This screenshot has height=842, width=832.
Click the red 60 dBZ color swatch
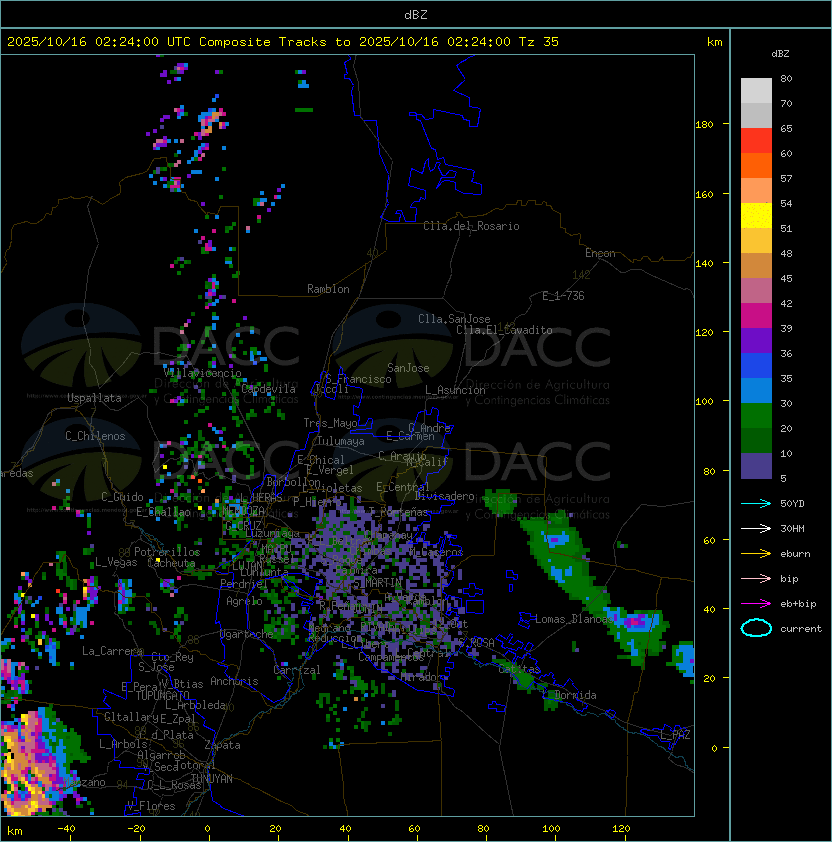756,141
